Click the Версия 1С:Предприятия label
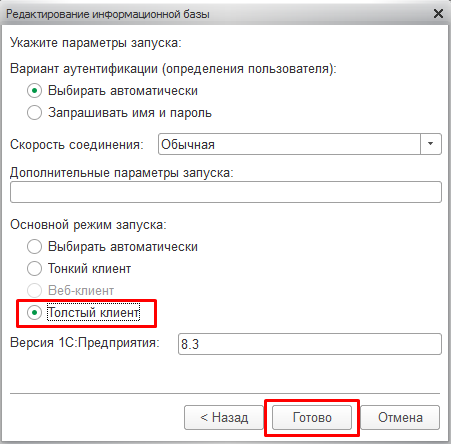Screen dimensions: 451x444 [85, 343]
